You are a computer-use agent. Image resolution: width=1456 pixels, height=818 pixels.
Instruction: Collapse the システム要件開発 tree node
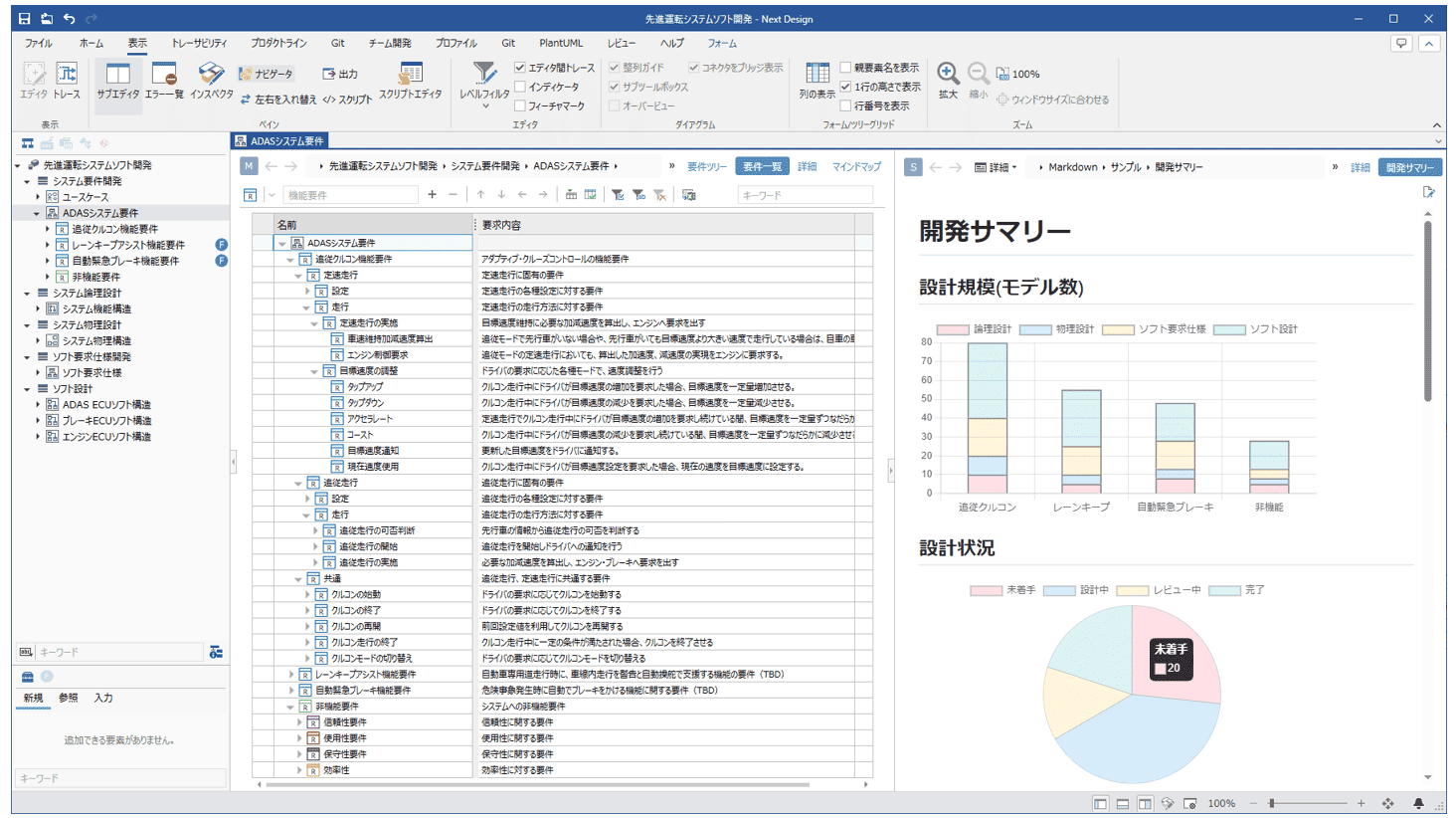(x=28, y=181)
